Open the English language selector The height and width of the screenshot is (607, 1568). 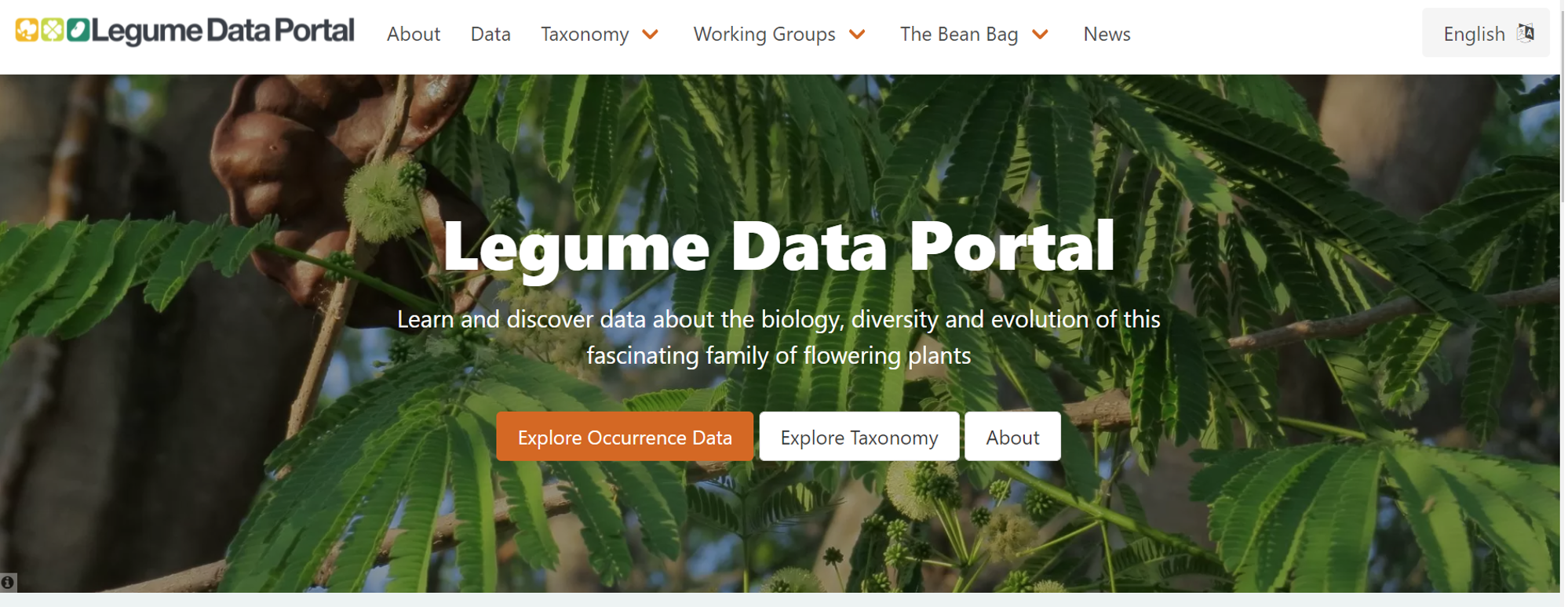(x=1474, y=34)
